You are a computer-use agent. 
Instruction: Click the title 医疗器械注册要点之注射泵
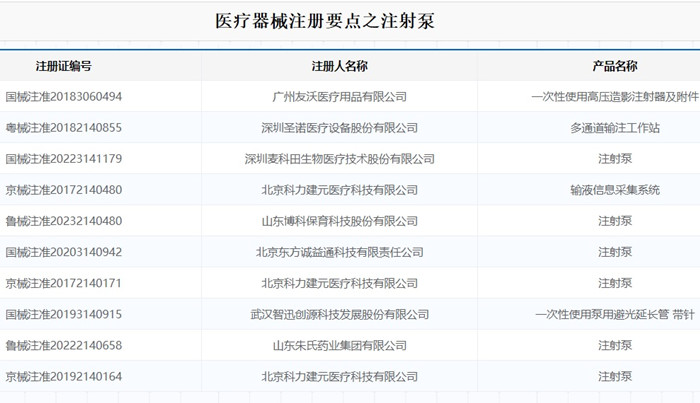click(325, 21)
